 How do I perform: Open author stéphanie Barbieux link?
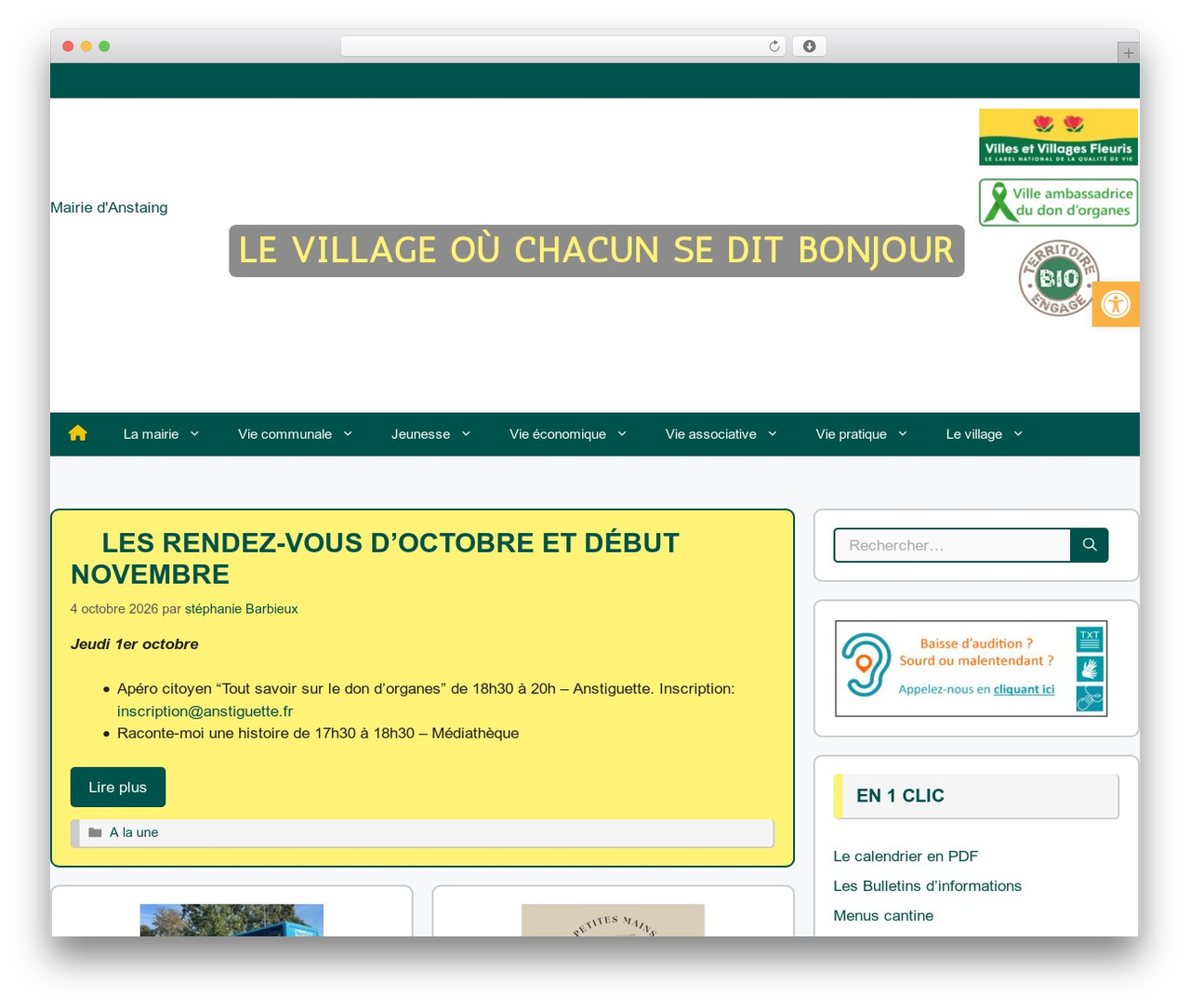(x=241, y=609)
